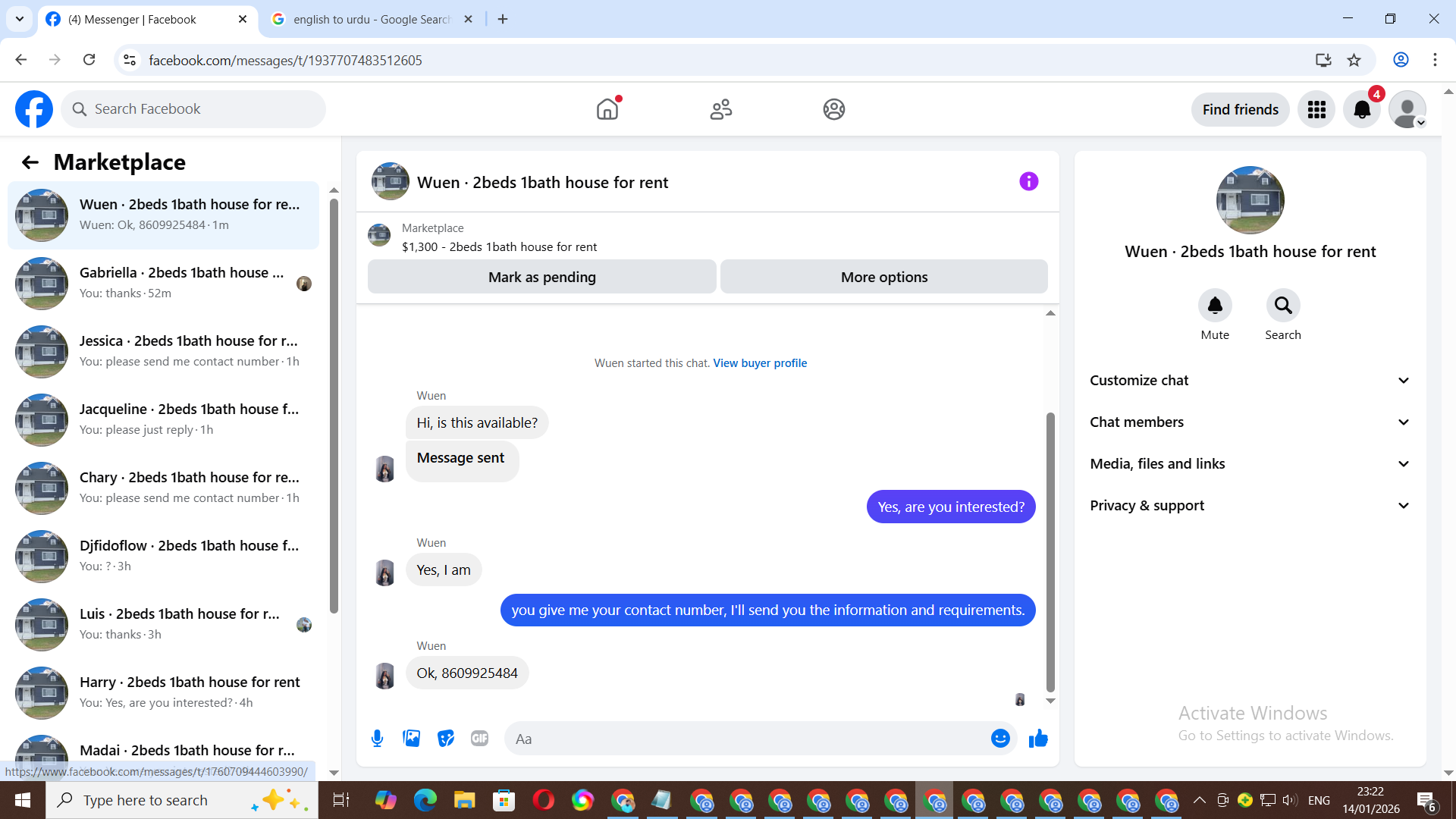Screen dimensions: 1456x819
Task: Open the Facebook menu grid icon
Action: pos(1316,109)
